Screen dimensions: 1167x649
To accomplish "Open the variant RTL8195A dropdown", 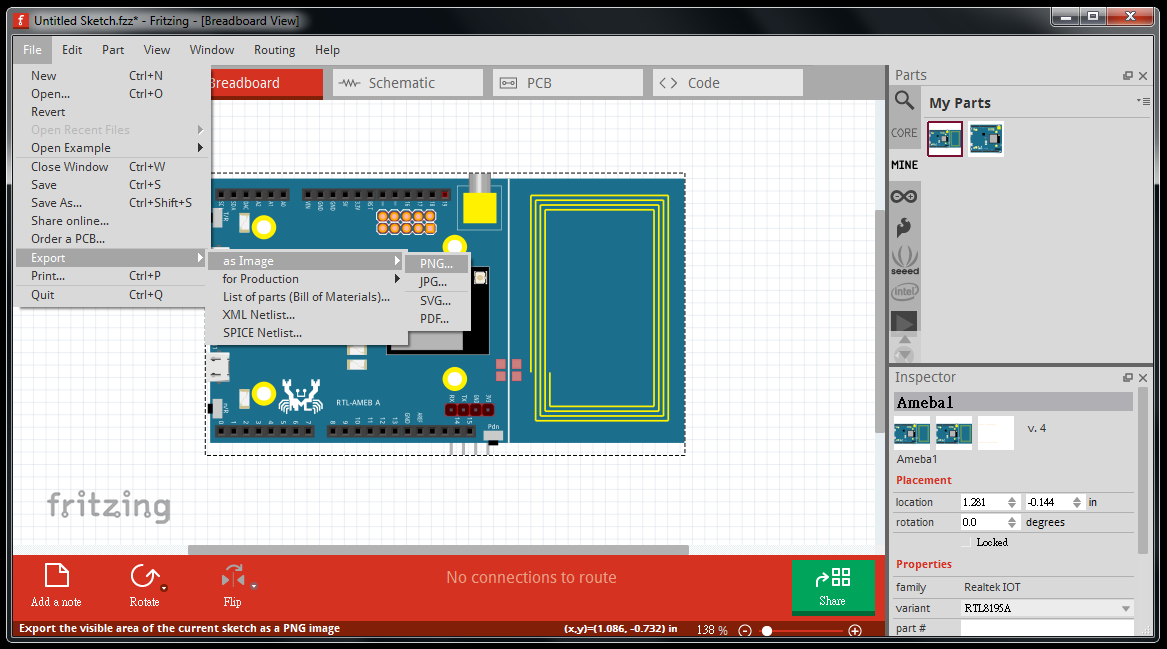I will (1046, 608).
